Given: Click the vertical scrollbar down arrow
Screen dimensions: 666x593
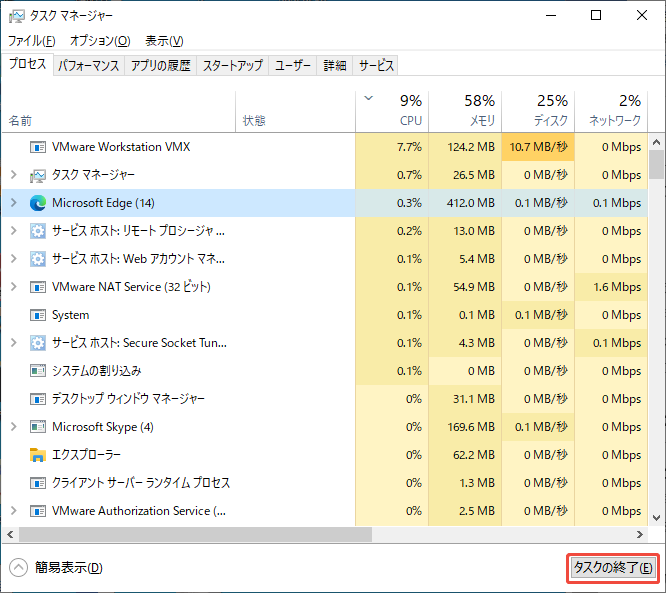Looking at the screenshot, I should 656,518.
